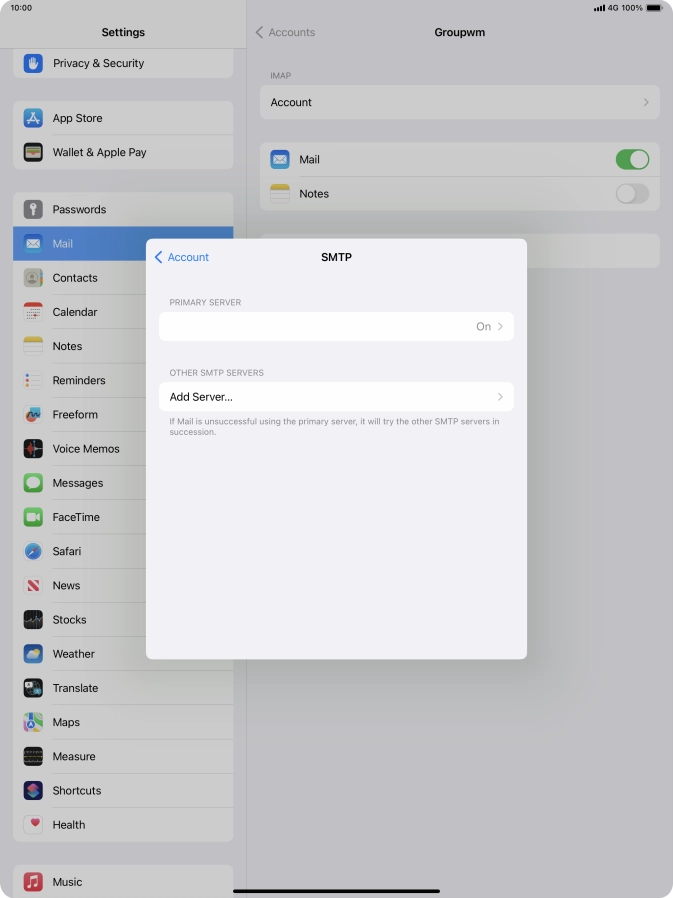Open Health settings in sidebar

69,825
